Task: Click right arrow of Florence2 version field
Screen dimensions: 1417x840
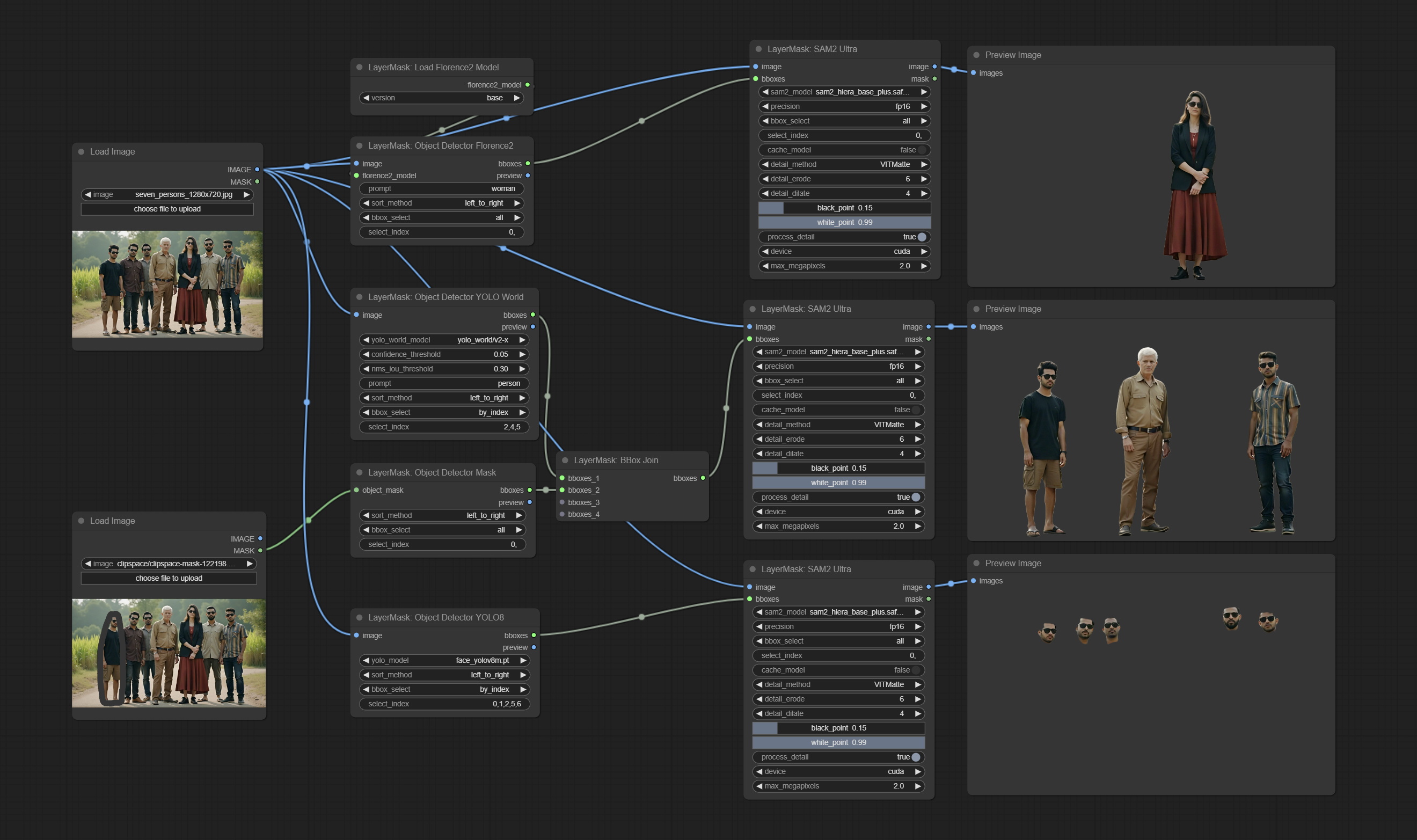Action: (517, 98)
